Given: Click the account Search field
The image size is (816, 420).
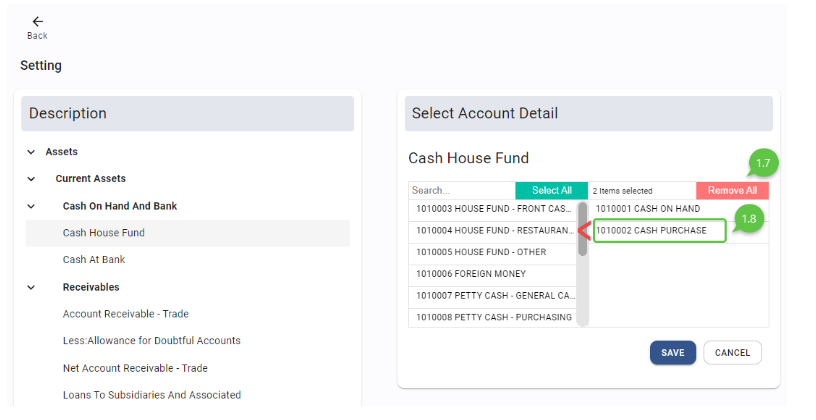Looking at the screenshot, I should 460,190.
